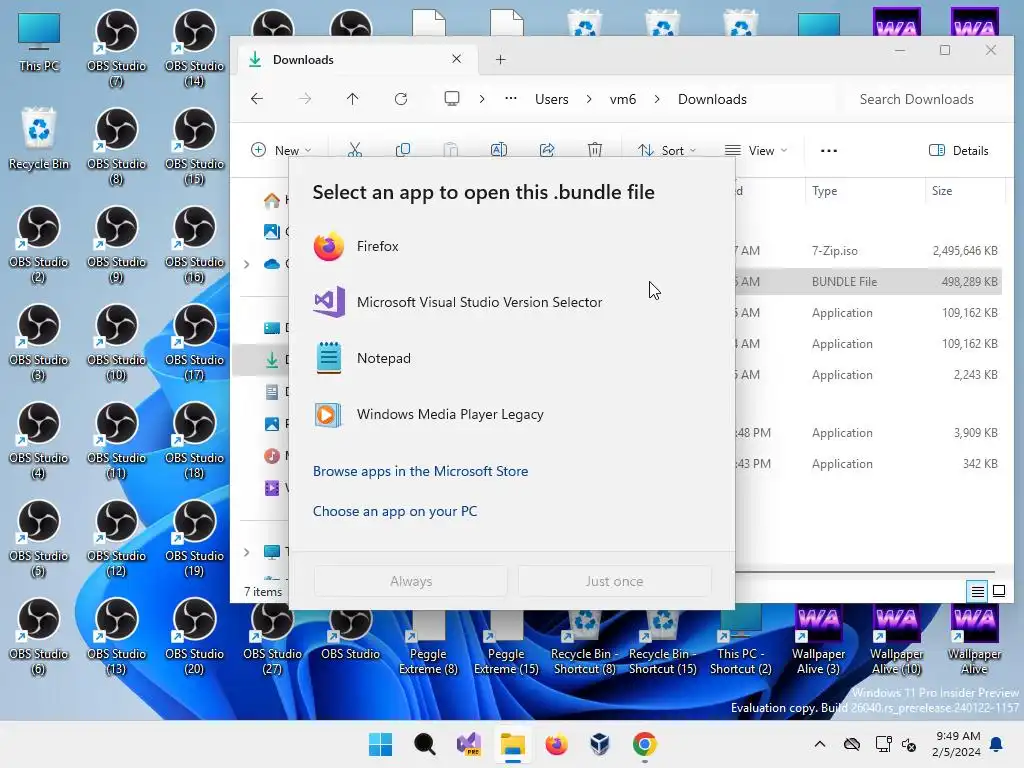Click the forward navigation arrow
Image resolution: width=1024 pixels, height=768 pixels.
304,99
